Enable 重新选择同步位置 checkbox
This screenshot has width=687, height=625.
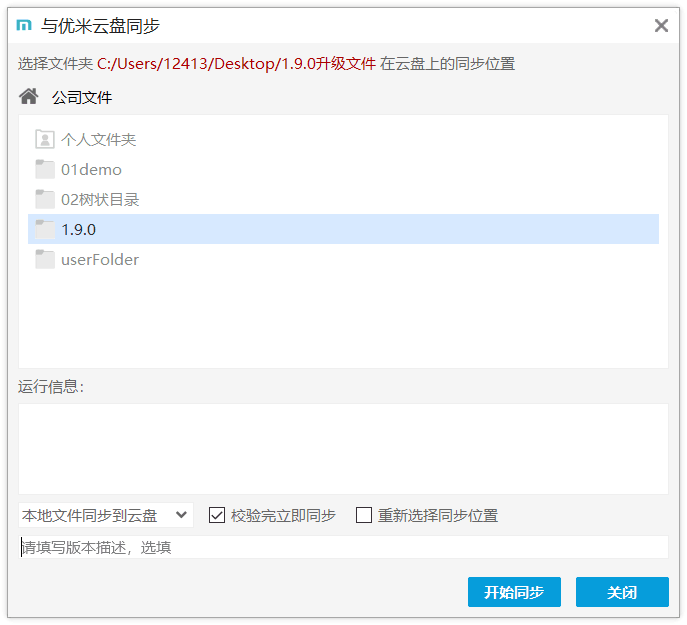coord(364,515)
